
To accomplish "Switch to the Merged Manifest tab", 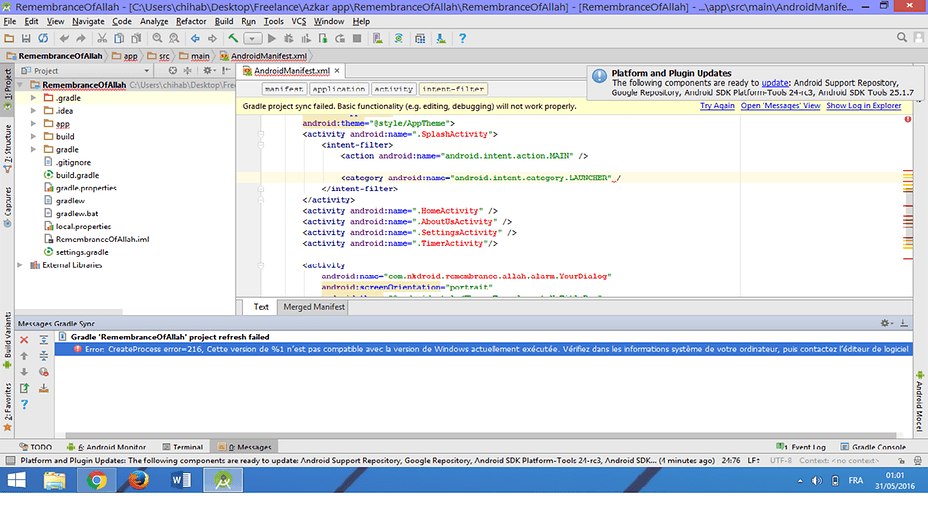I will [x=314, y=307].
